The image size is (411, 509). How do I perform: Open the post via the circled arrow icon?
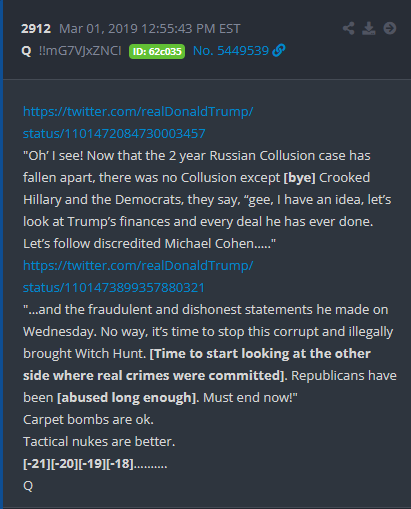tap(390, 28)
